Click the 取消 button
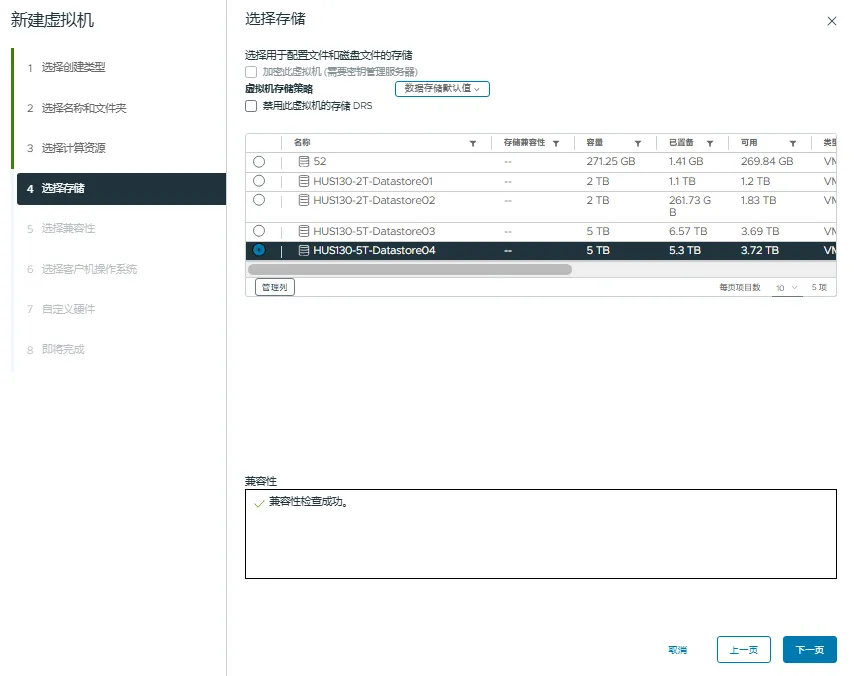Image resolution: width=854 pixels, height=676 pixels. (x=678, y=650)
